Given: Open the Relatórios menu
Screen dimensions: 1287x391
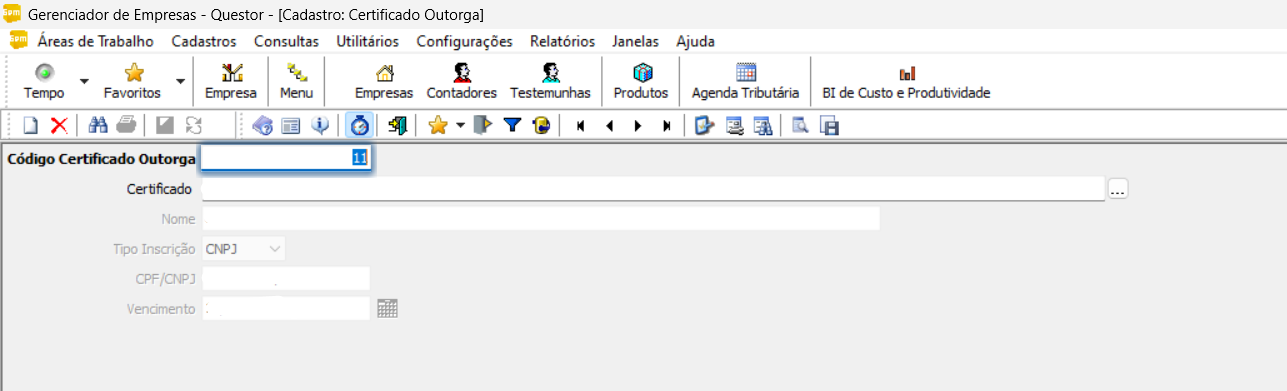Looking at the screenshot, I should [562, 41].
